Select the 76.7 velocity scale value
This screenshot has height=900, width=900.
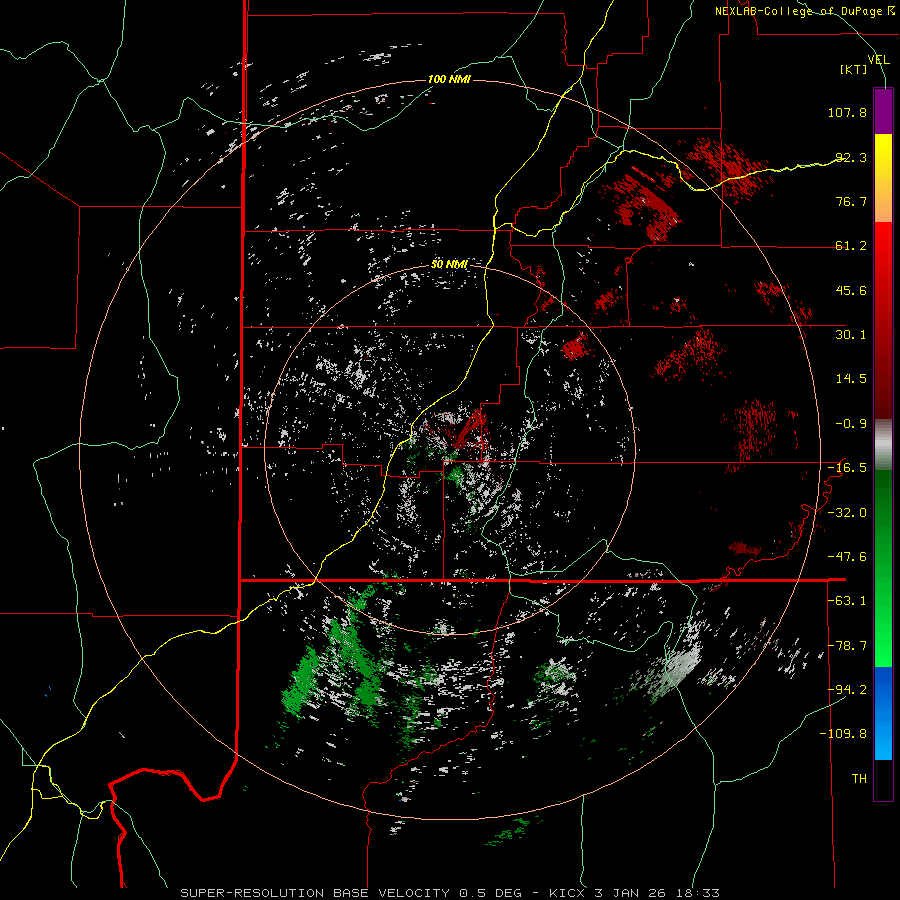851,201
